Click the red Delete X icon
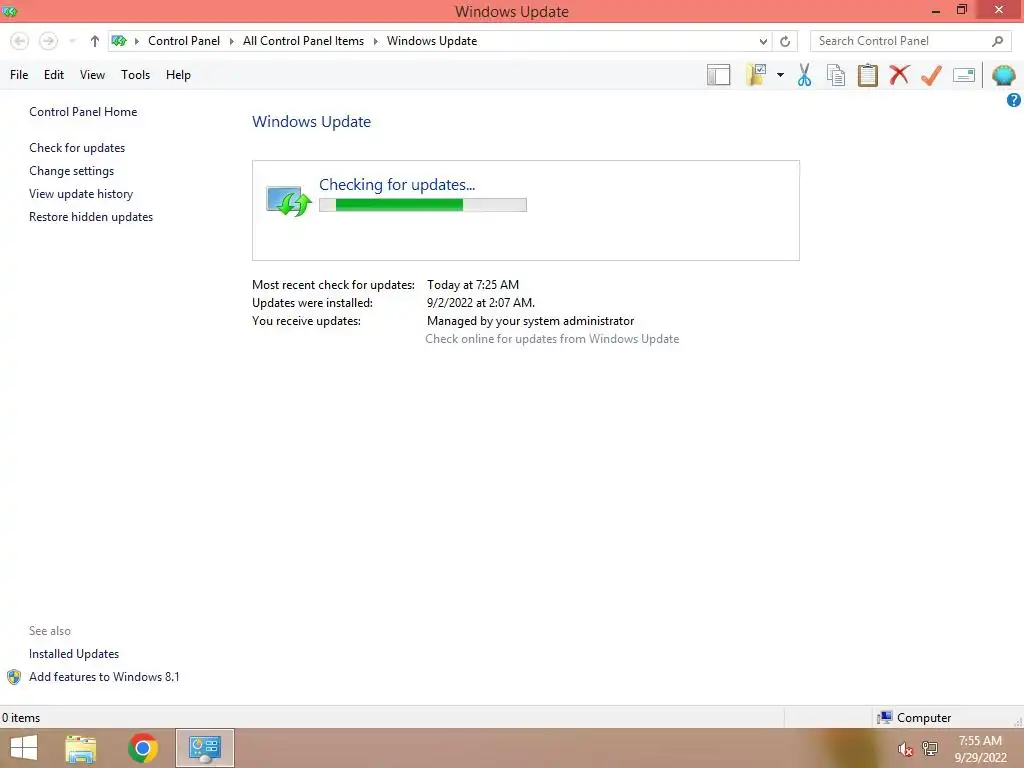This screenshot has width=1024, height=768. coord(899,74)
